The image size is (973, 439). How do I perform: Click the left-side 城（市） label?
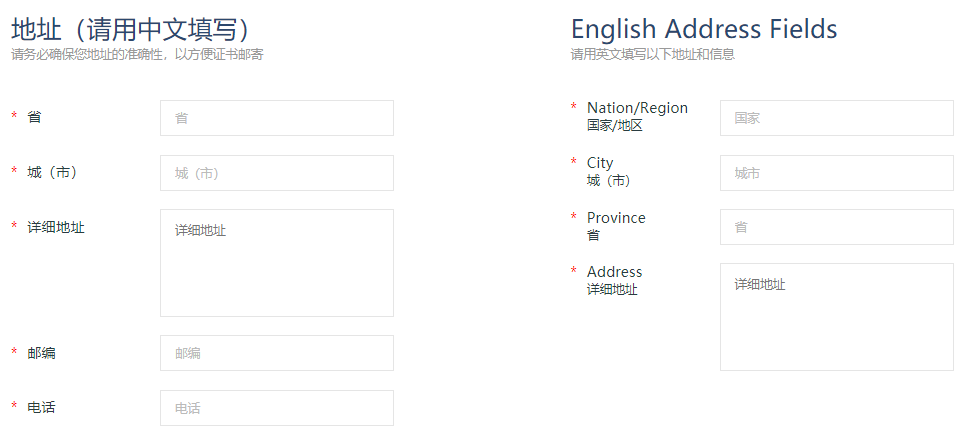(x=52, y=172)
